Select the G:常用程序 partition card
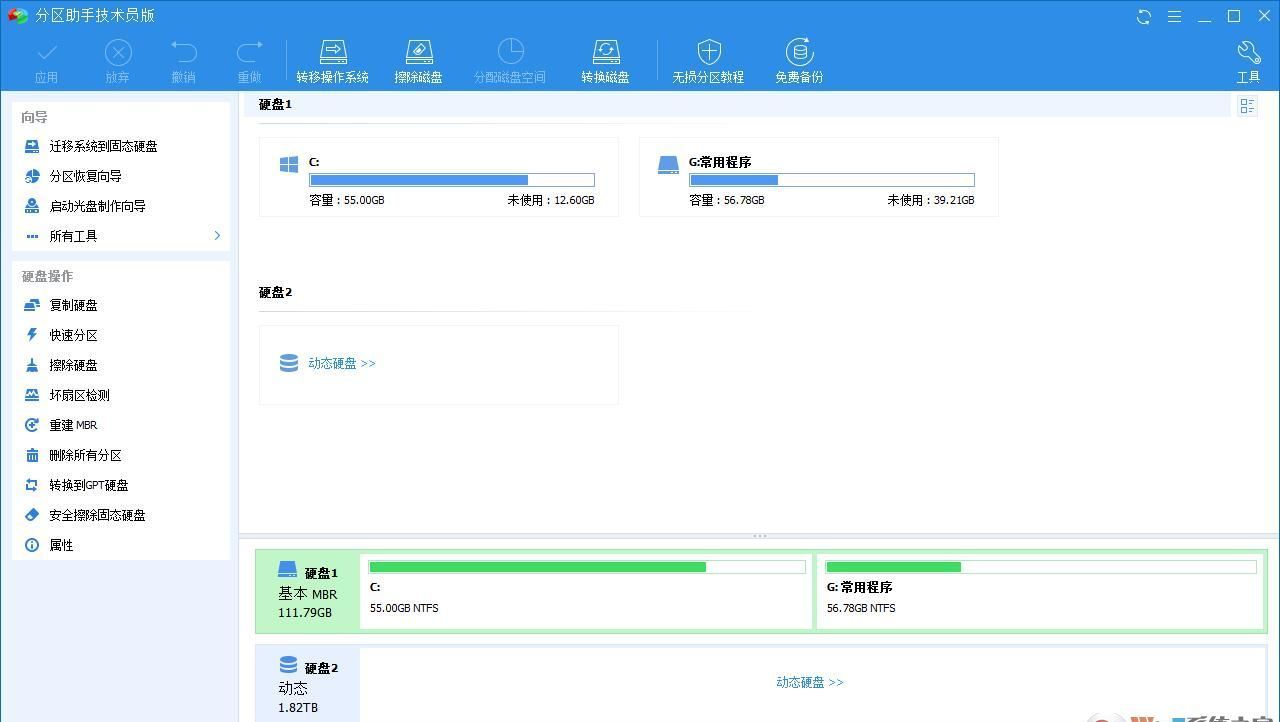1280x722 pixels. click(x=818, y=177)
